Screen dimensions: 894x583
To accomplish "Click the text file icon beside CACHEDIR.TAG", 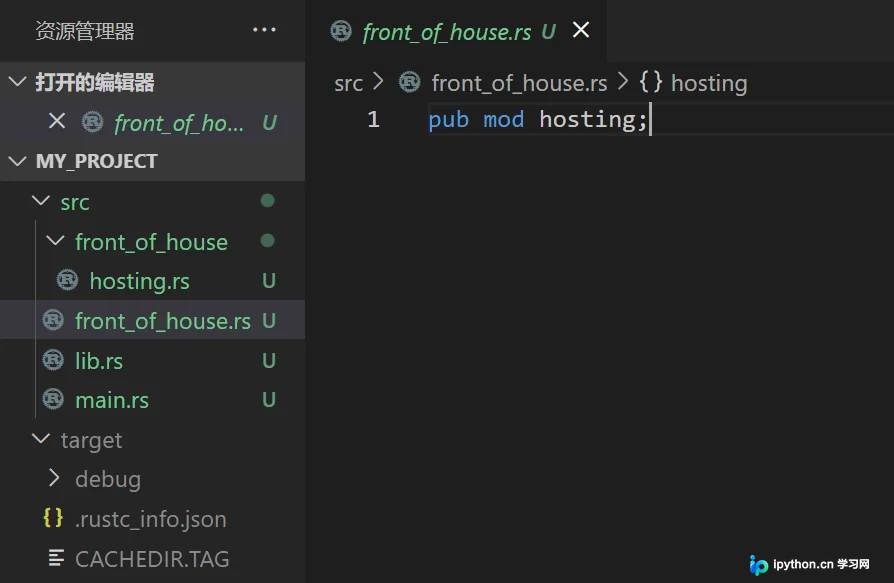I will [56, 558].
